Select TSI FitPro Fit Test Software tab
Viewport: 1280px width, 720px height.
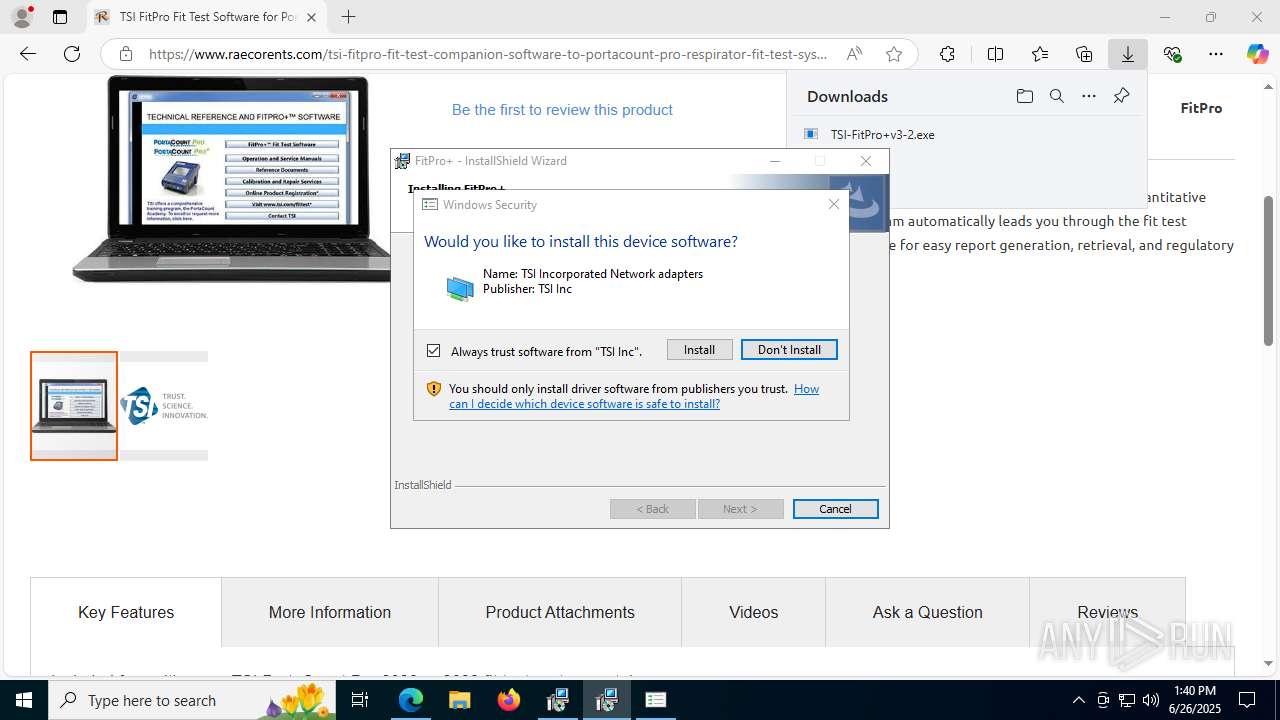point(208,17)
